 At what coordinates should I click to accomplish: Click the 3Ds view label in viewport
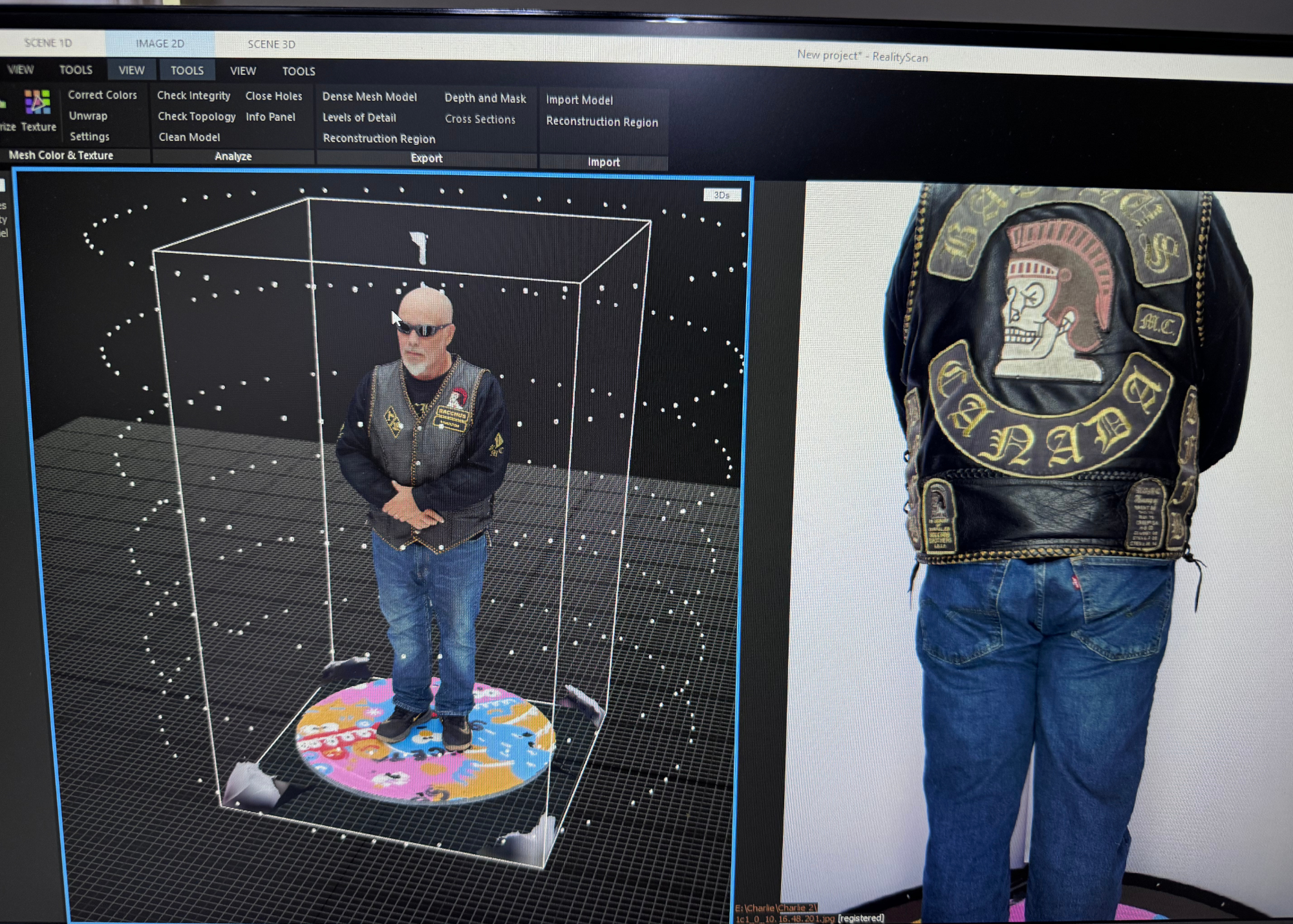tap(722, 195)
